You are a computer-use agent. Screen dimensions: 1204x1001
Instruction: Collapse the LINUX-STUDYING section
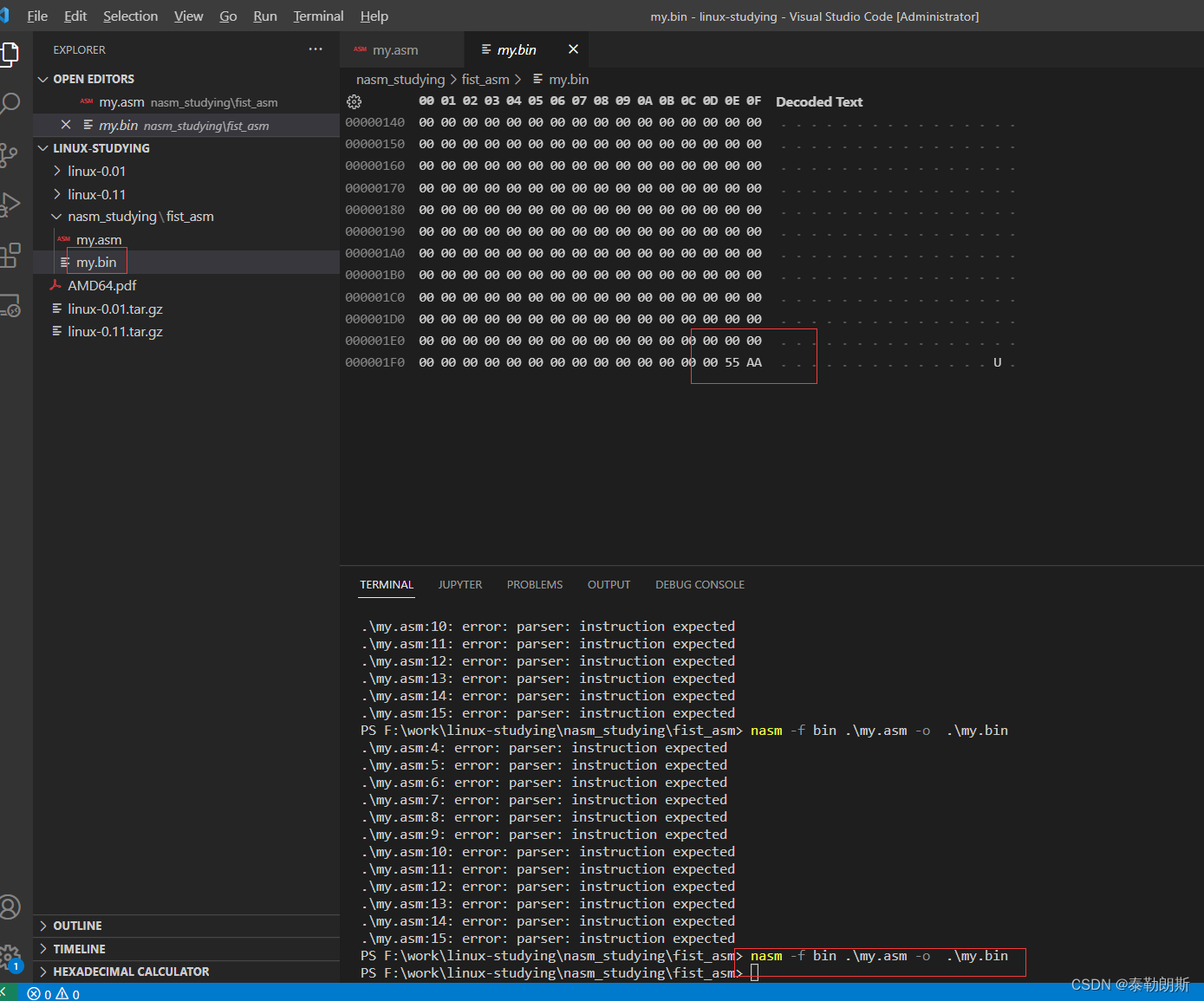pos(186,148)
